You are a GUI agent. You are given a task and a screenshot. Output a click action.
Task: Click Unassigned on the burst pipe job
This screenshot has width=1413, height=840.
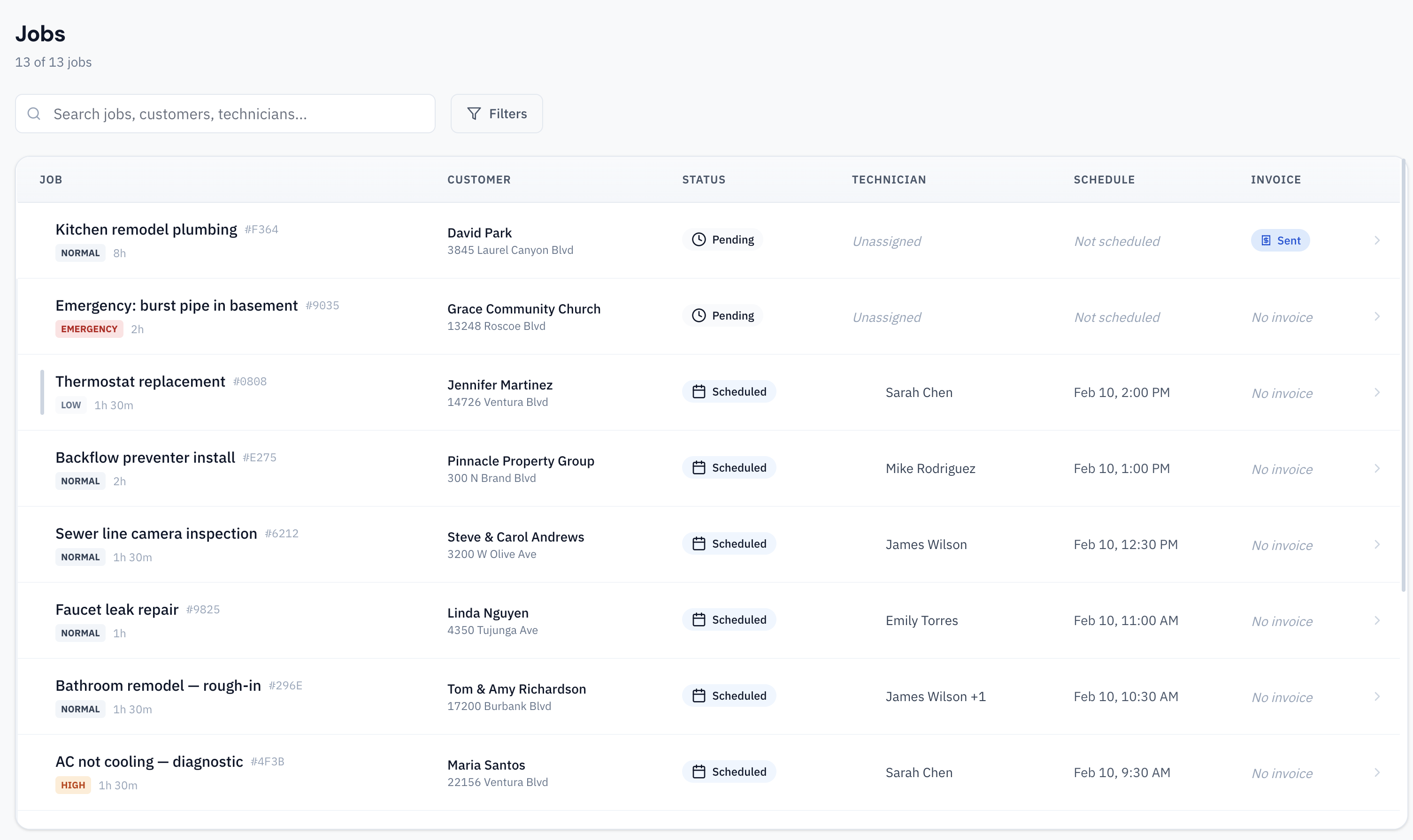[x=886, y=317]
